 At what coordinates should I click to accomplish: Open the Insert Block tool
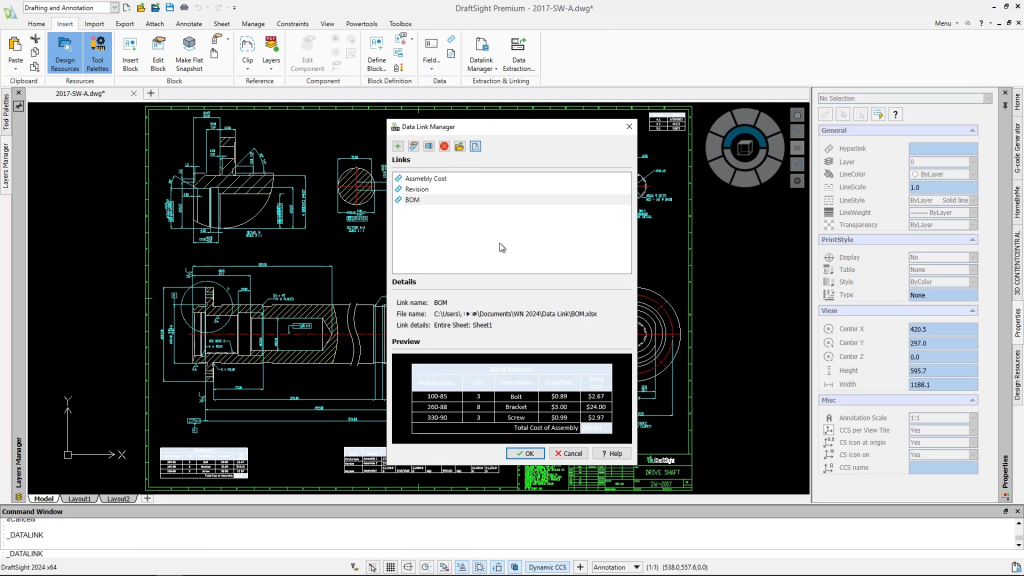click(x=129, y=55)
